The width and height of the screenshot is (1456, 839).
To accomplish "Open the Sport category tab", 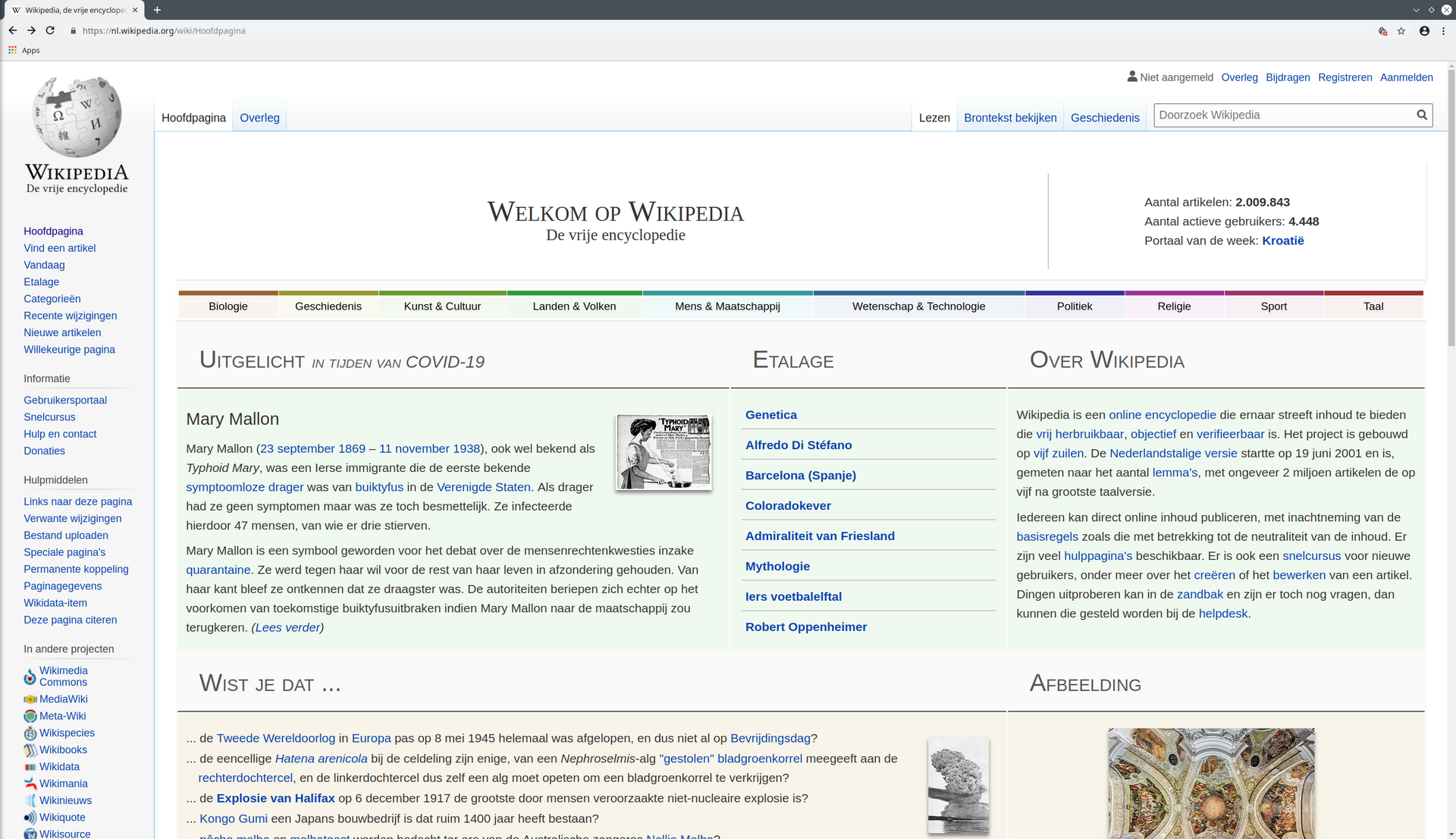I will tap(1273, 306).
